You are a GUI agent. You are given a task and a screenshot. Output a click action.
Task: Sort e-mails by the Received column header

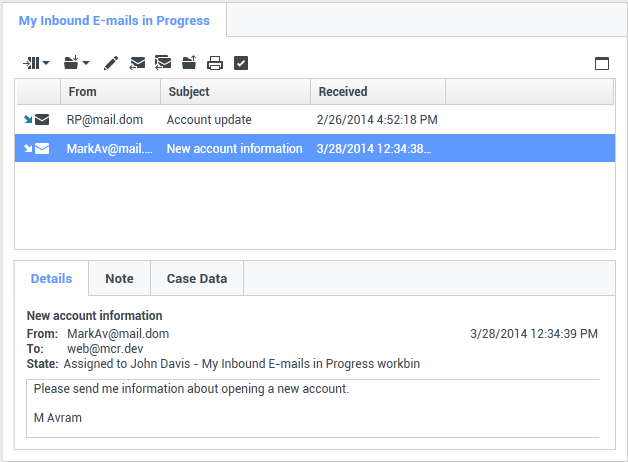coord(377,92)
